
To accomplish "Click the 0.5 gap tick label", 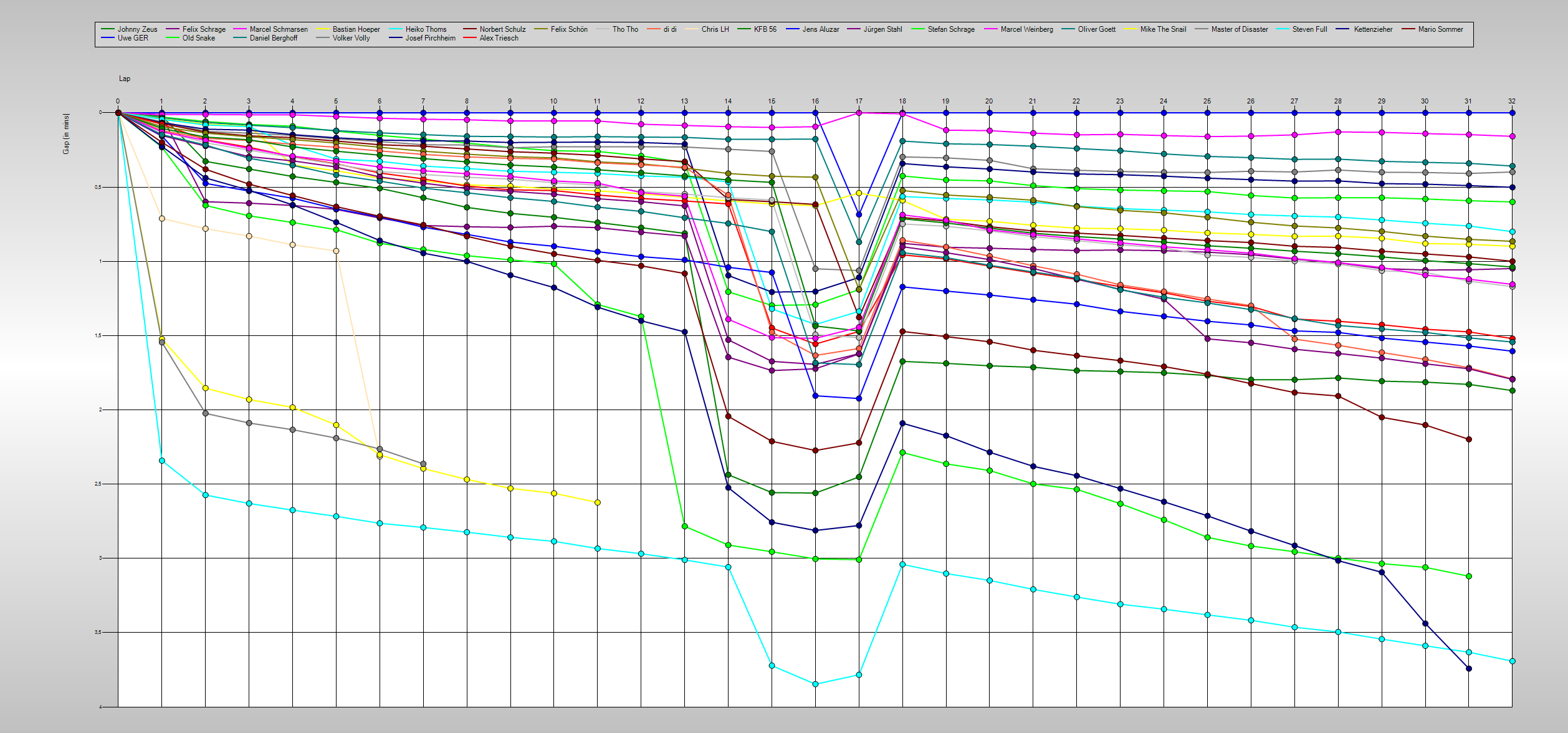I will click(98, 187).
